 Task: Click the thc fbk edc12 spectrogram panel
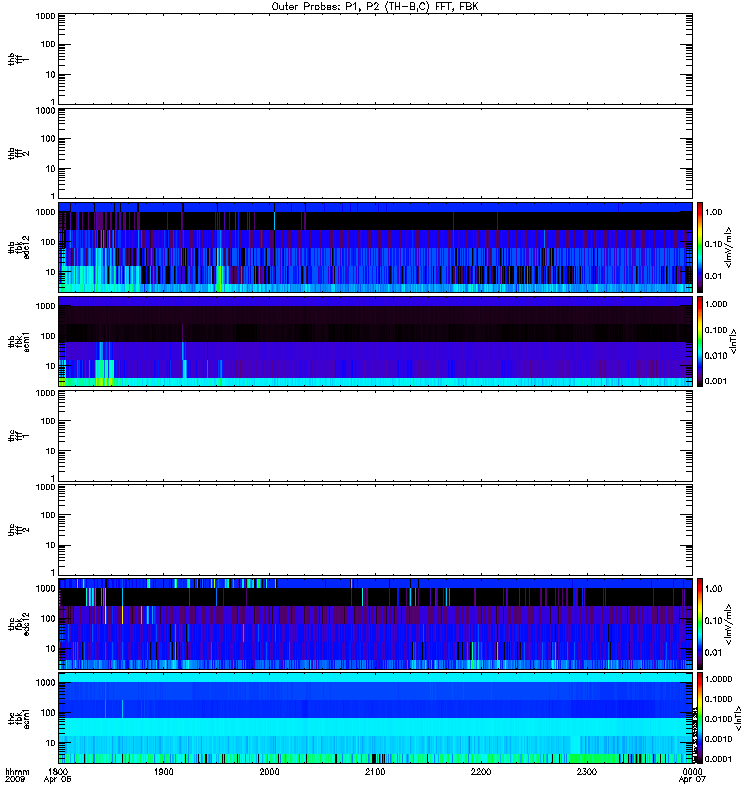[x=375, y=623]
